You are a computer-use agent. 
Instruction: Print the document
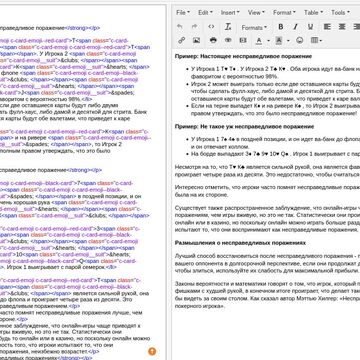coord(213,40)
